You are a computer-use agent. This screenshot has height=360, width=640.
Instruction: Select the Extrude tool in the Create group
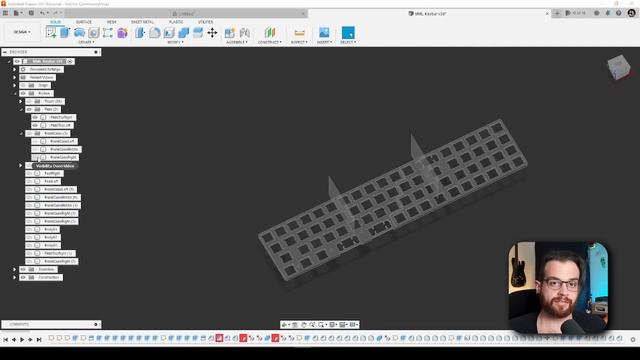[65, 33]
